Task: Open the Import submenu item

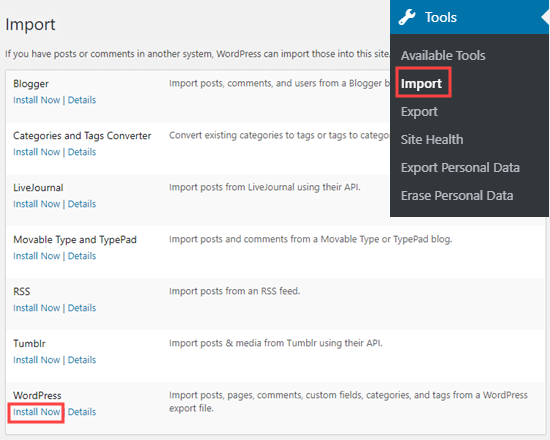Action: click(421, 84)
